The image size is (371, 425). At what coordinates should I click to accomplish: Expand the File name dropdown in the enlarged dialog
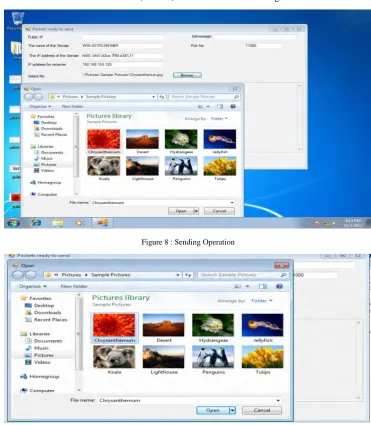278,400
